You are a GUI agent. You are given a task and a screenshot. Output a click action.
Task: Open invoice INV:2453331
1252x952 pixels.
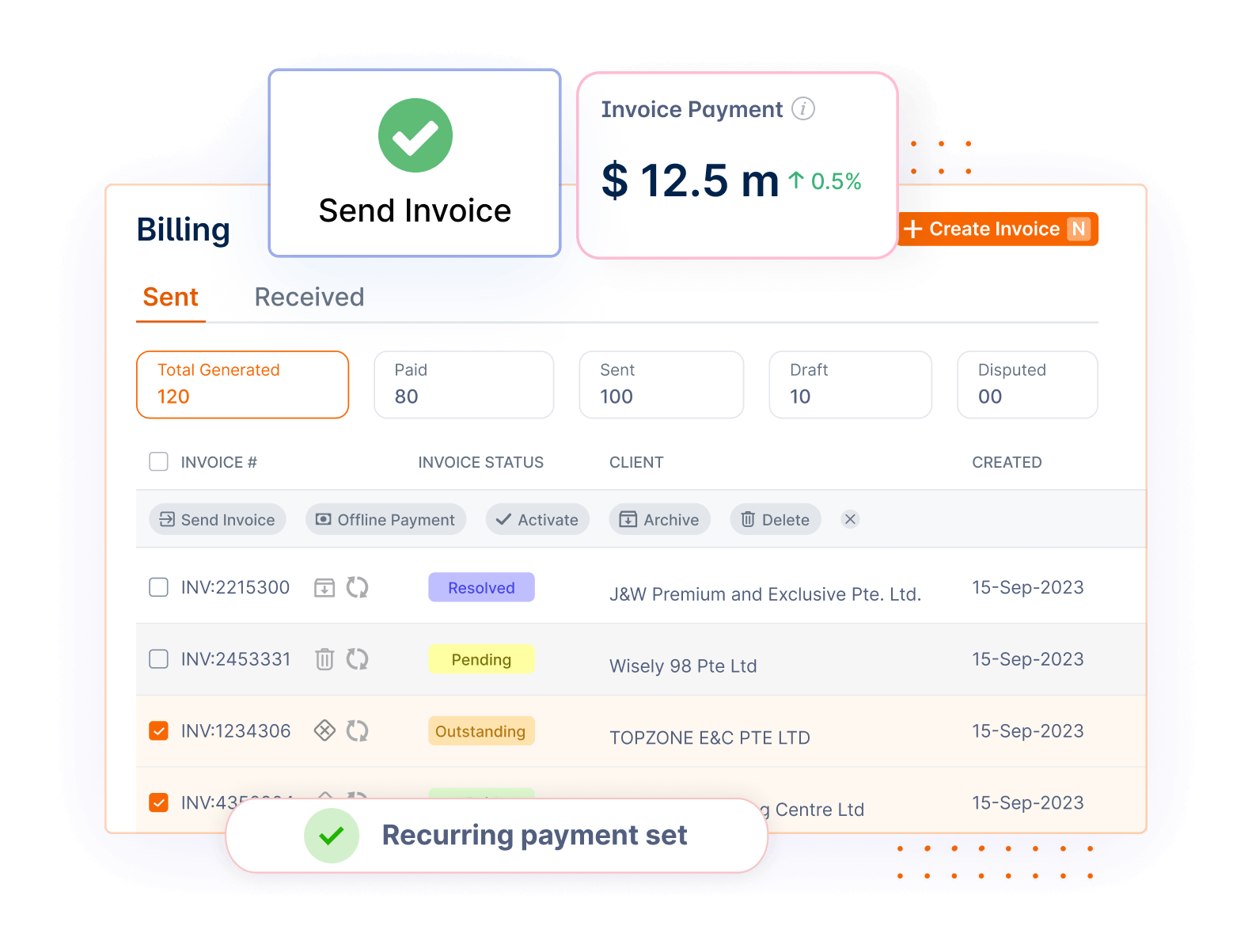point(236,659)
